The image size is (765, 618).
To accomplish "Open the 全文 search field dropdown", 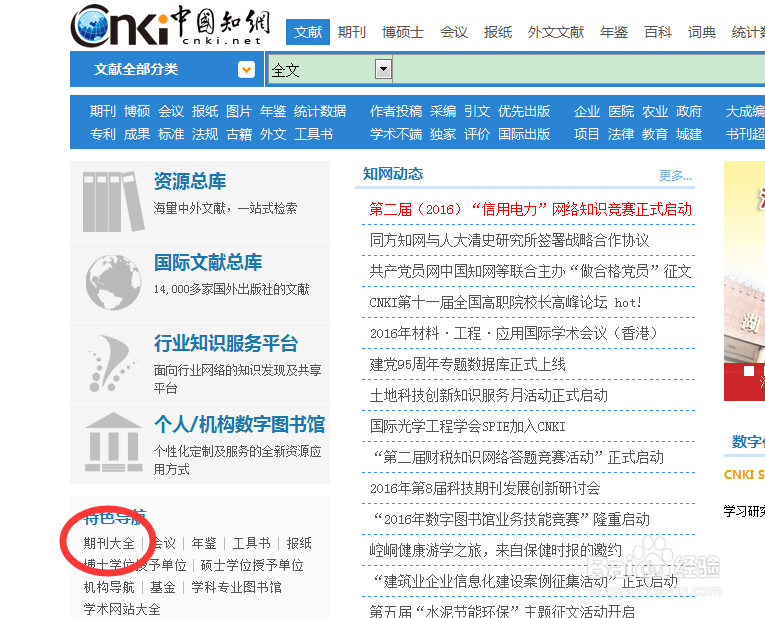I will pyautogui.click(x=383, y=69).
